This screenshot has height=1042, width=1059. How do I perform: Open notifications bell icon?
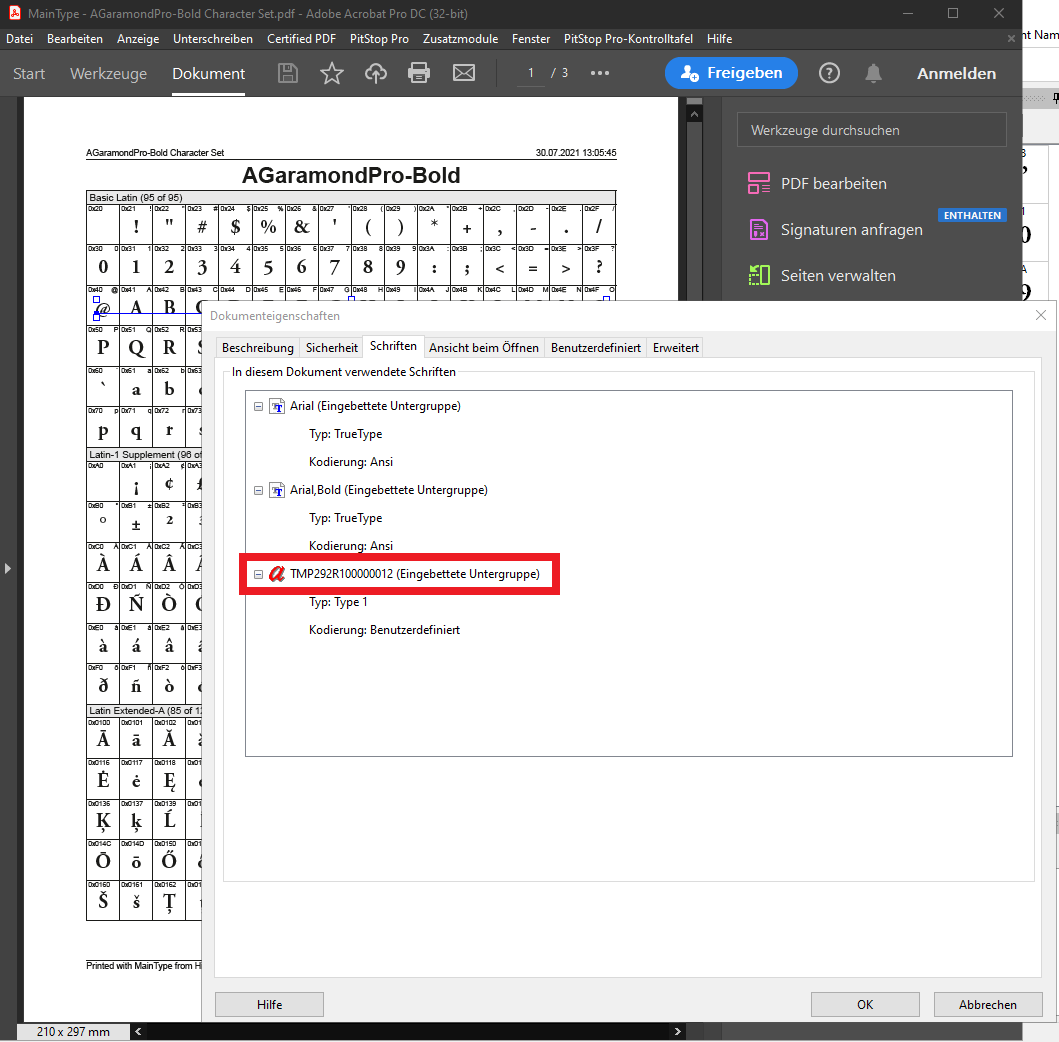click(873, 73)
